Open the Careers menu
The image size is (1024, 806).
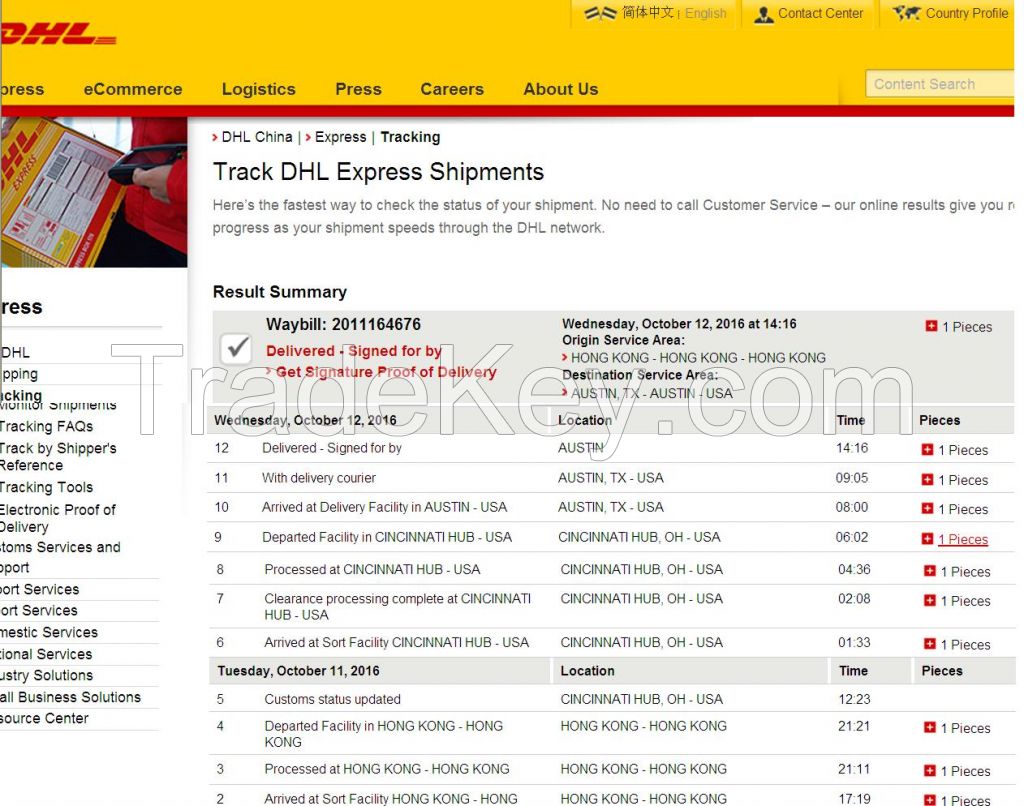[452, 89]
